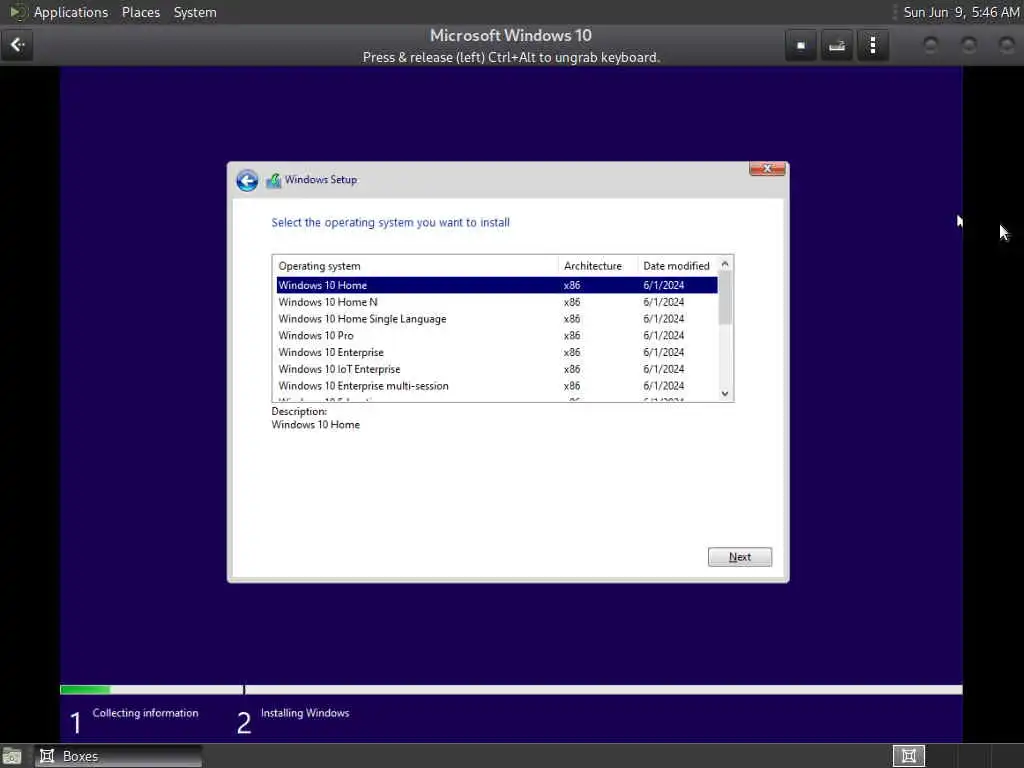Click the Windows Setup title icon
Viewport: 1024px width, 768px height.
tap(273, 180)
